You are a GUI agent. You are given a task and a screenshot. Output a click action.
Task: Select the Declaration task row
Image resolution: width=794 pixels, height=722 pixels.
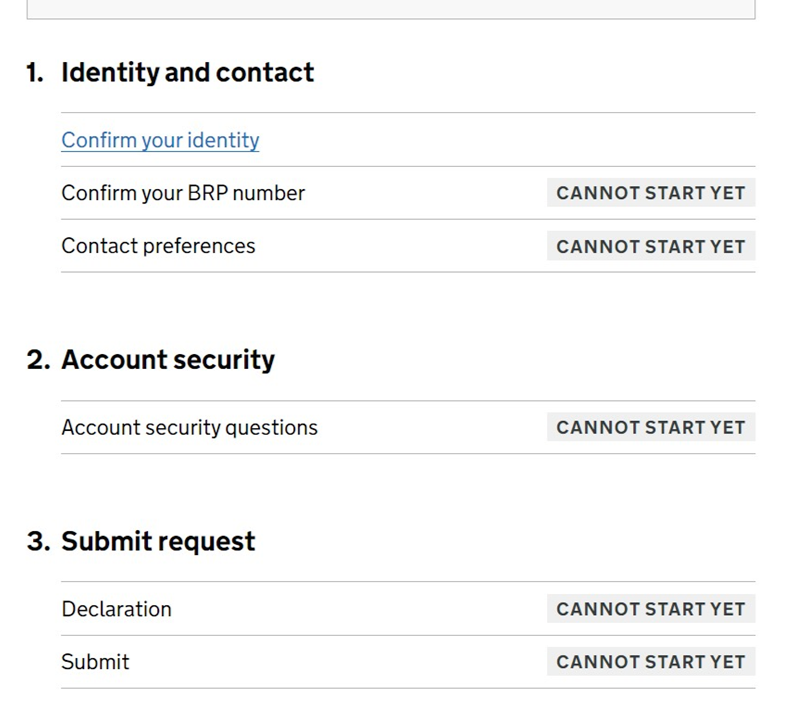tap(408, 609)
